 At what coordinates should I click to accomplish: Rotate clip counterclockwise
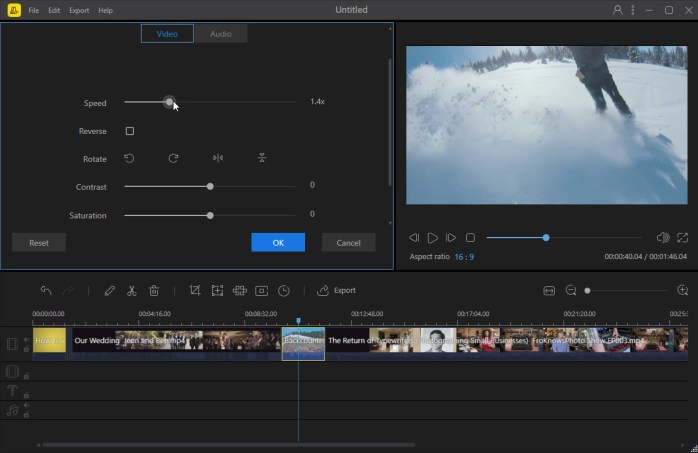(129, 158)
